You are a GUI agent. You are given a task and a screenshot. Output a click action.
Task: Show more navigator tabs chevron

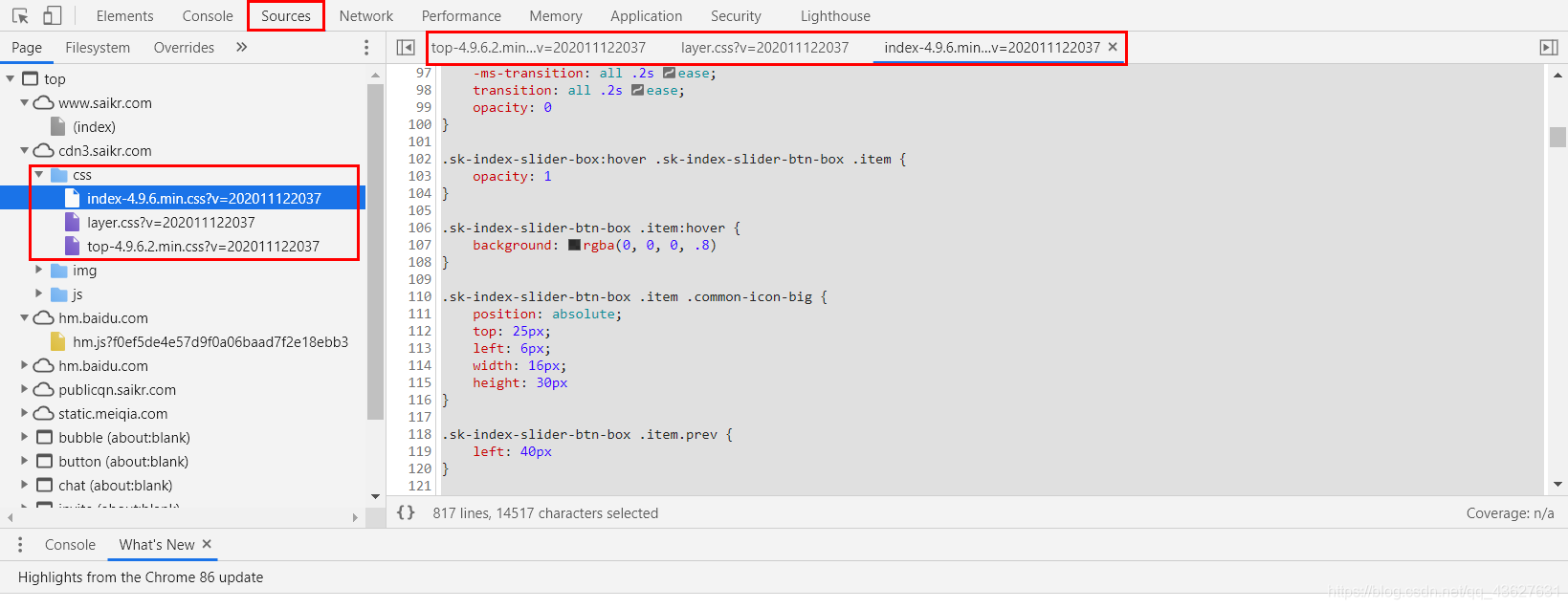point(242,47)
